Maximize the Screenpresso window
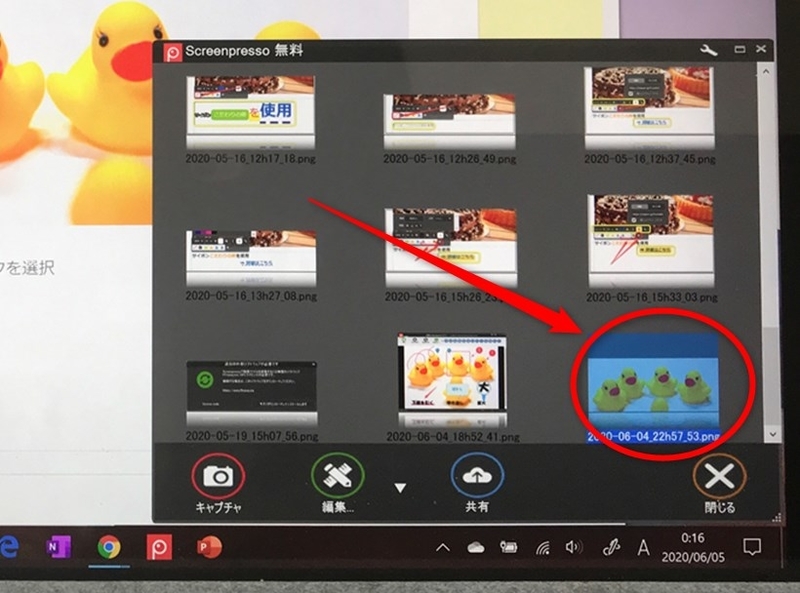800x593 pixels. click(x=739, y=49)
